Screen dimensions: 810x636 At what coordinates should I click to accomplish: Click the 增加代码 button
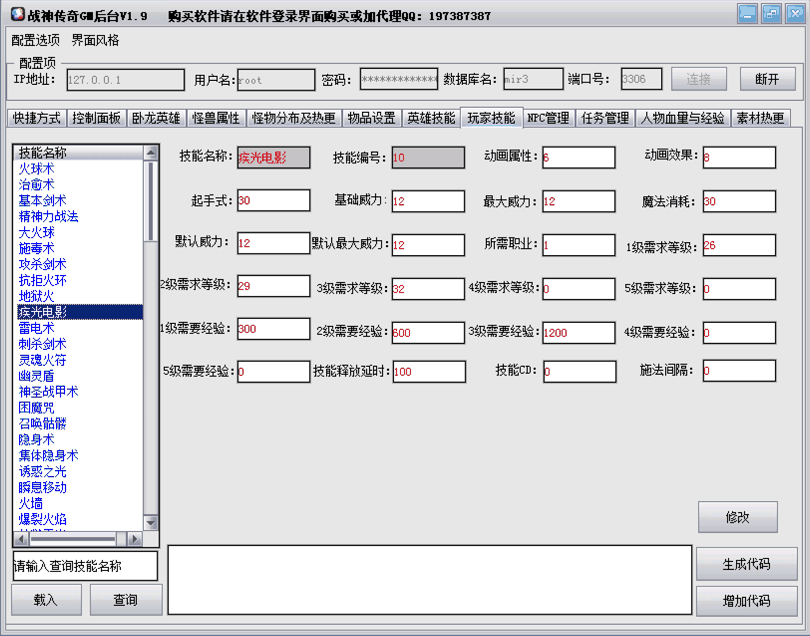(746, 601)
